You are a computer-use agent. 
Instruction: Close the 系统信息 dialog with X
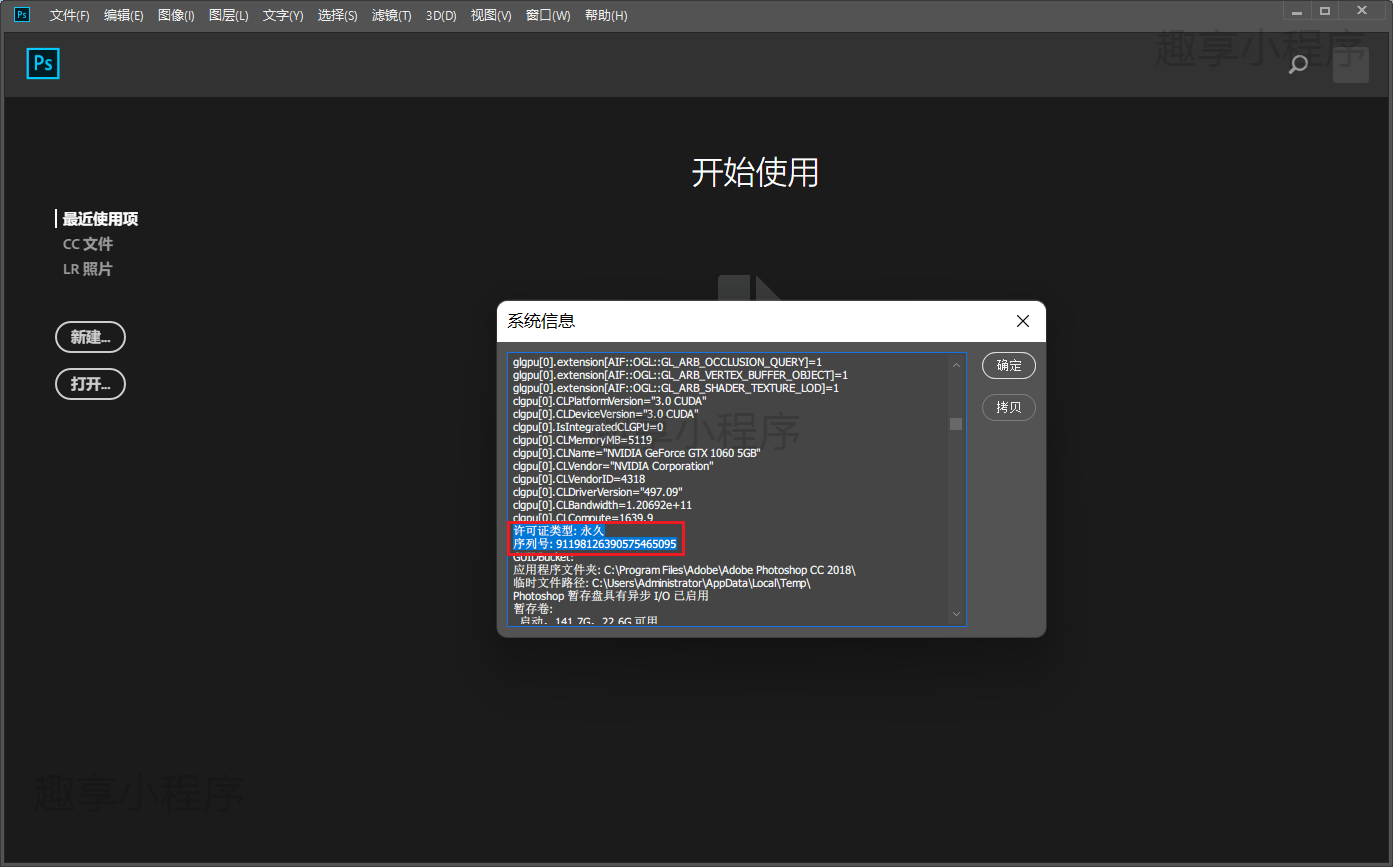tap(1022, 321)
